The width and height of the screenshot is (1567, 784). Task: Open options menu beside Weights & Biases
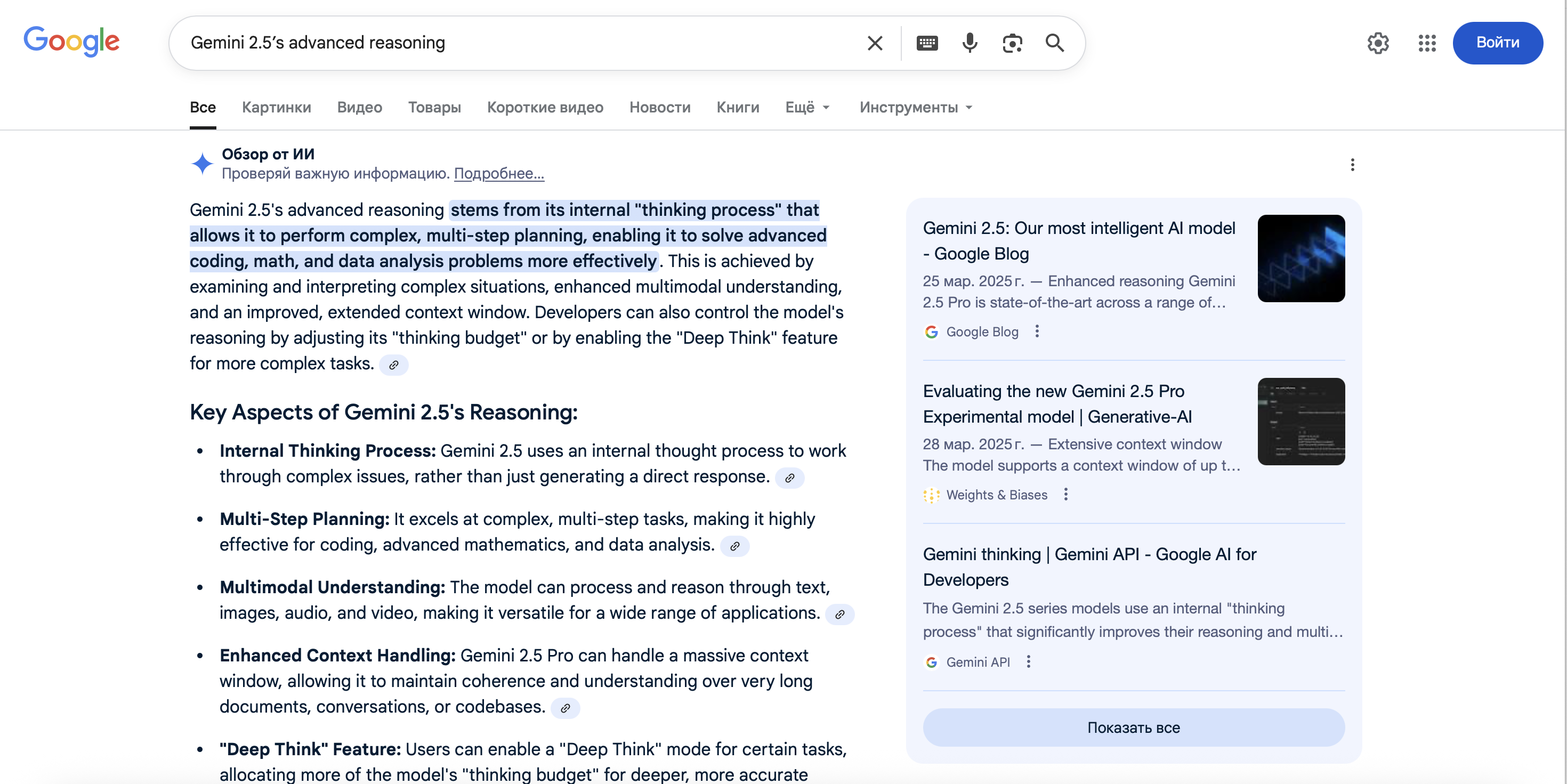point(1066,495)
